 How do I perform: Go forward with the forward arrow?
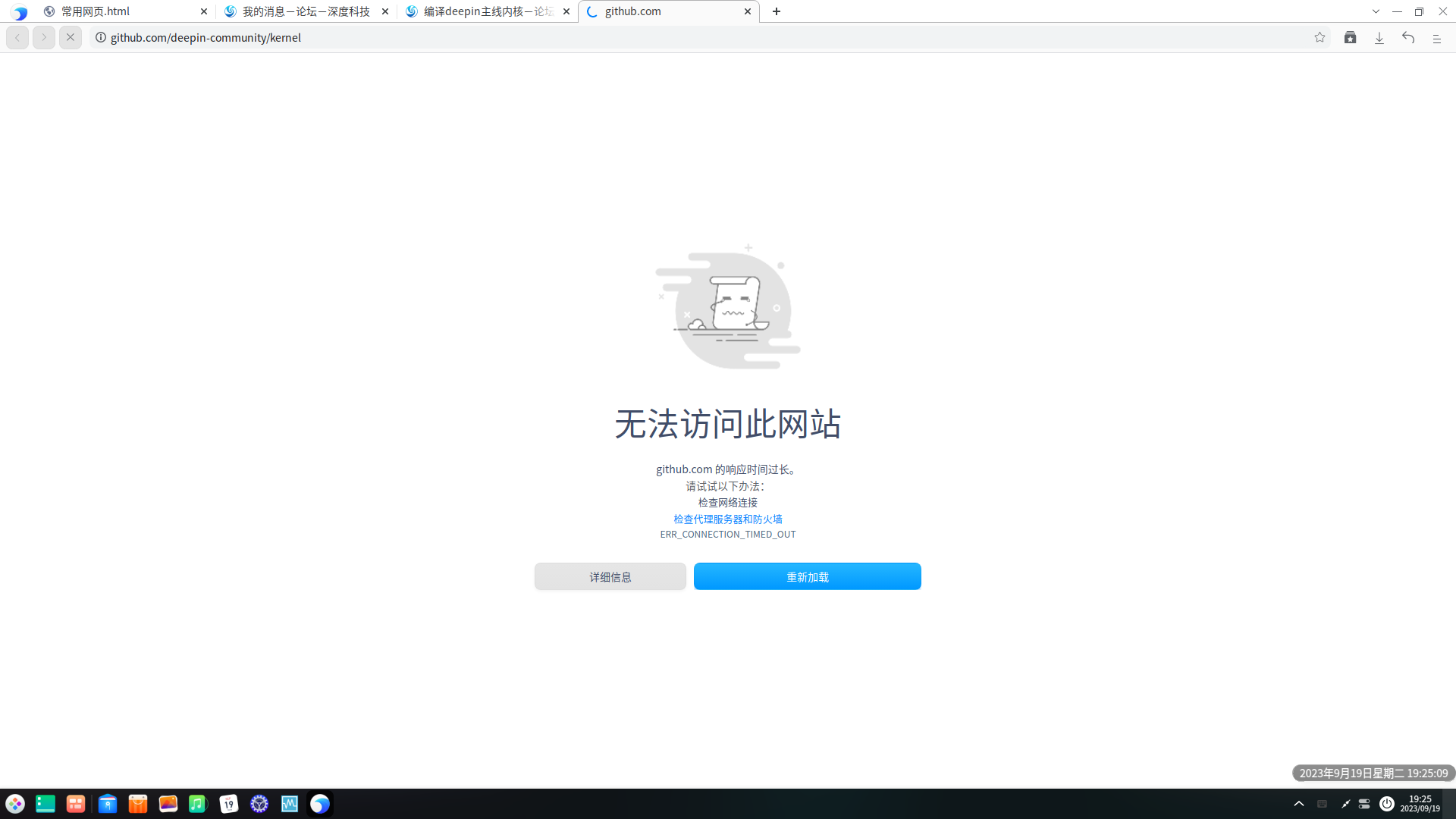coord(44,37)
